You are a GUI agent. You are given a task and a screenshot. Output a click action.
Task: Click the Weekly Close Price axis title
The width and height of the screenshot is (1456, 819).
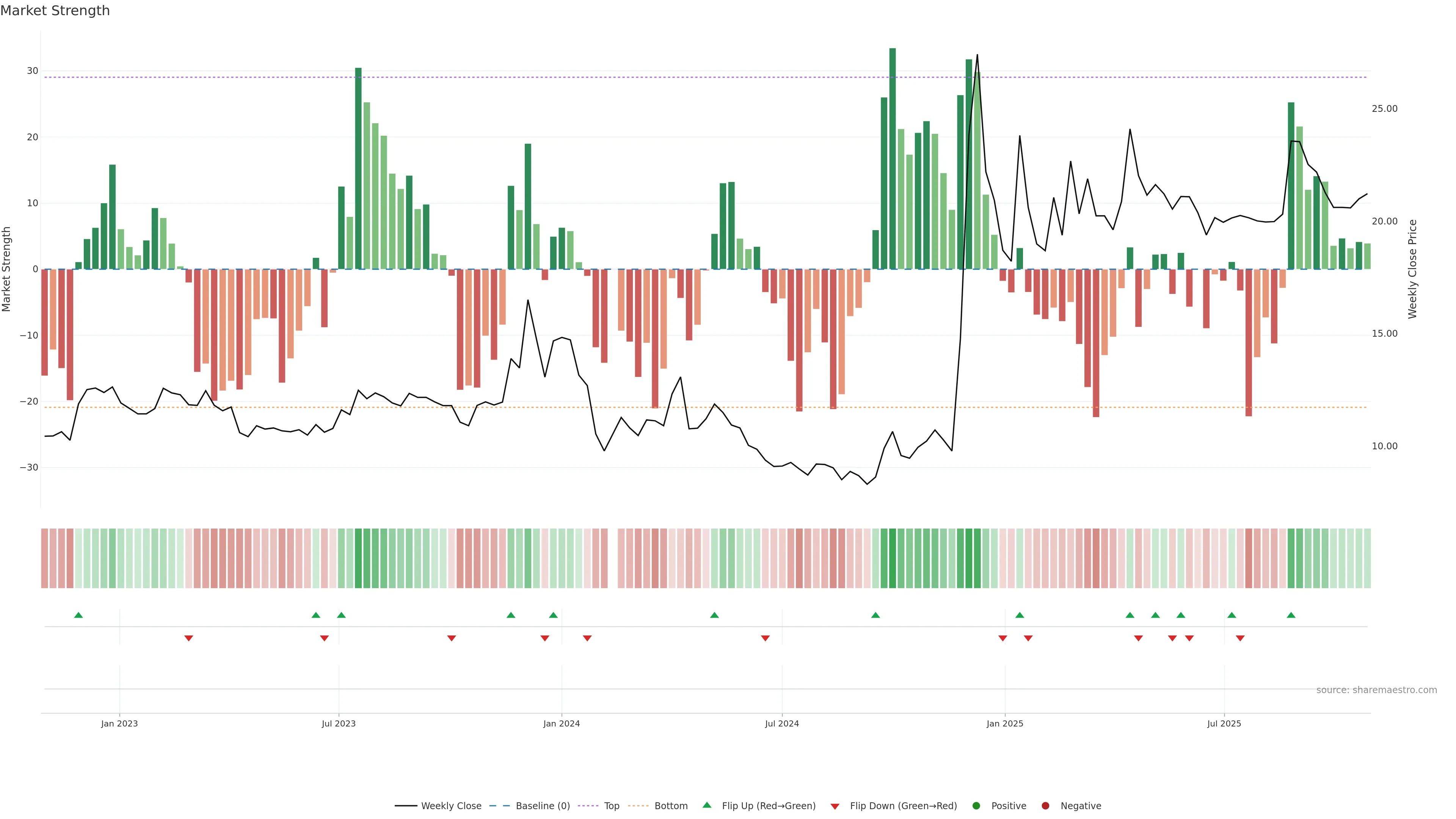pyautogui.click(x=1412, y=269)
